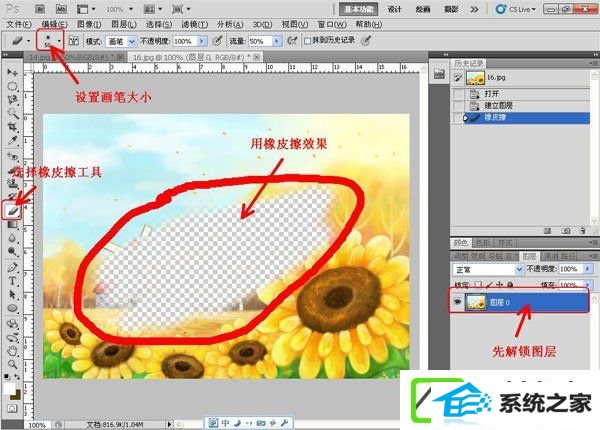Image resolution: width=600 pixels, height=430 pixels.
Task: Select the Horizontal Type tool
Action: pos(12,281)
